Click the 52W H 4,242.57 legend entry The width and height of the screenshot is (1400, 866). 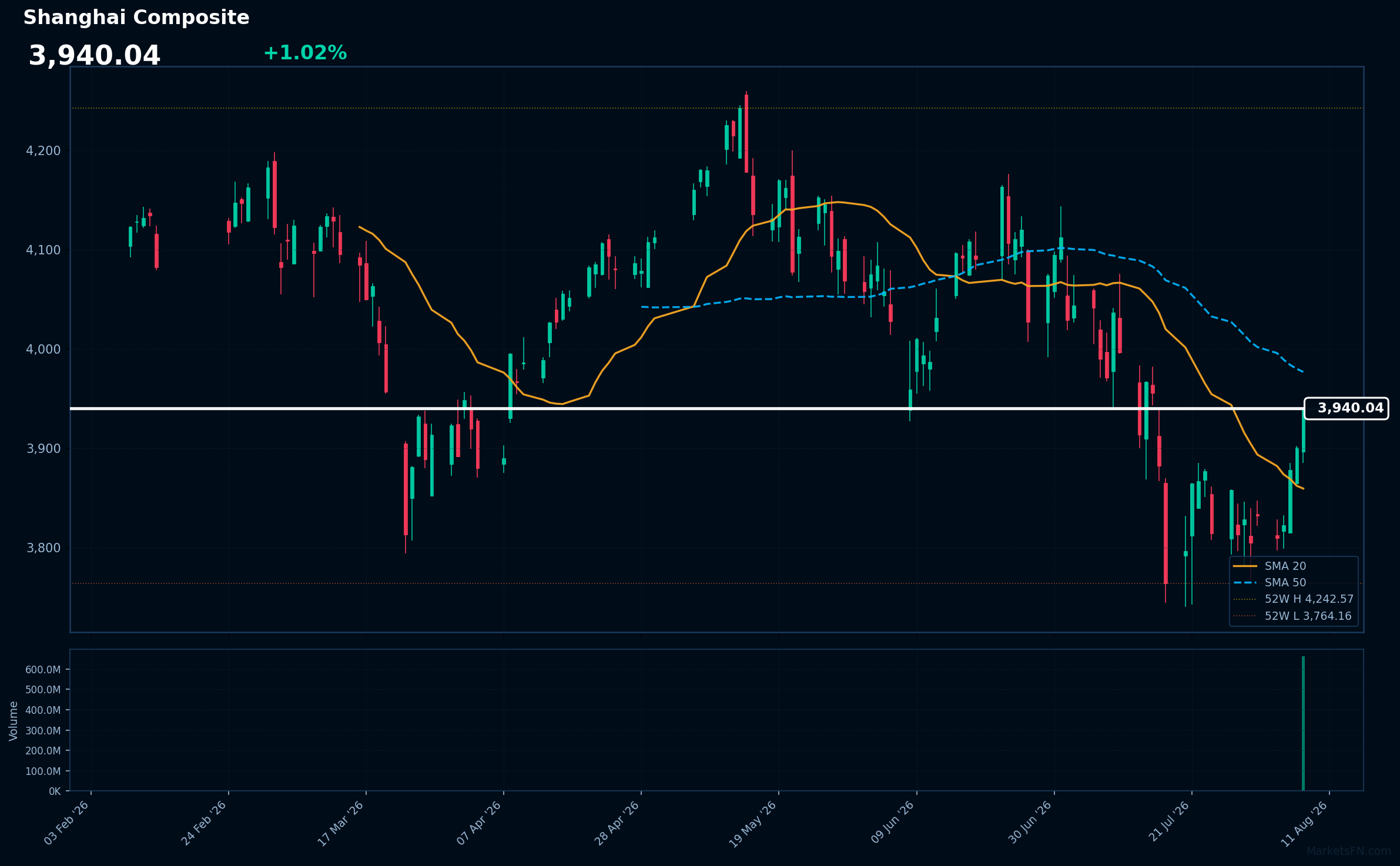click(x=1294, y=599)
